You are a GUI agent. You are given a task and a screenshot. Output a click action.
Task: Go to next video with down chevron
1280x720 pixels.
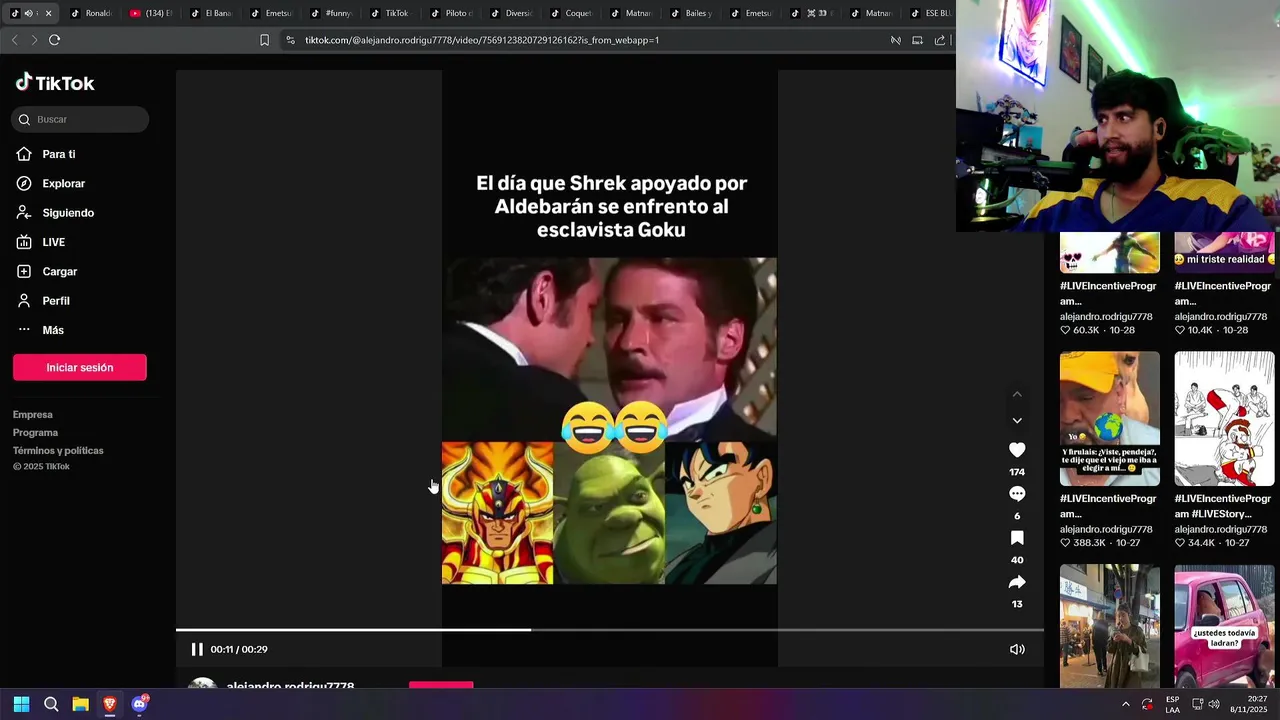[1017, 421]
